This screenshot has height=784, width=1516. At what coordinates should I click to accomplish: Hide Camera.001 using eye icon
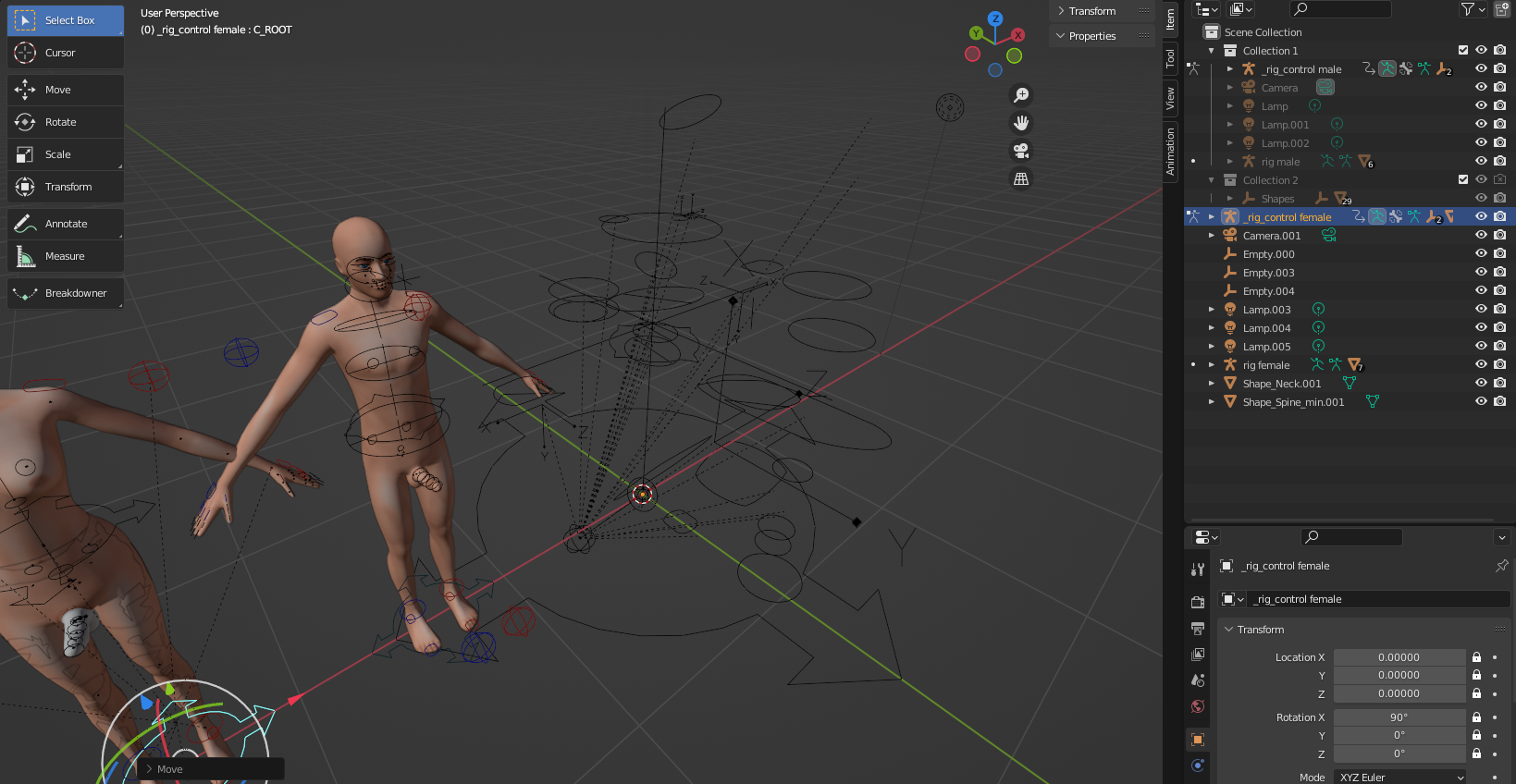pyautogui.click(x=1481, y=235)
